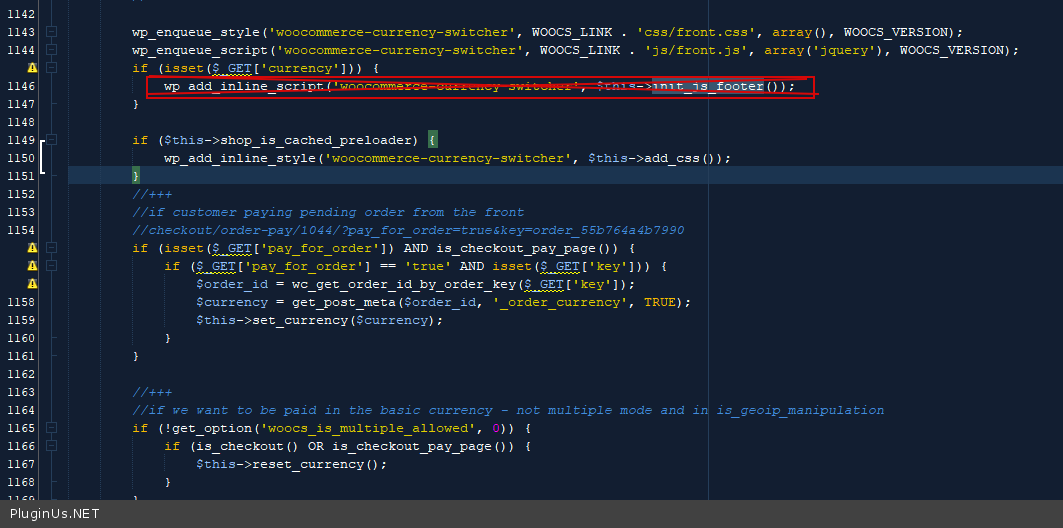
Task: Collapse the is_checkout block at line 1166
Action: 52,446
